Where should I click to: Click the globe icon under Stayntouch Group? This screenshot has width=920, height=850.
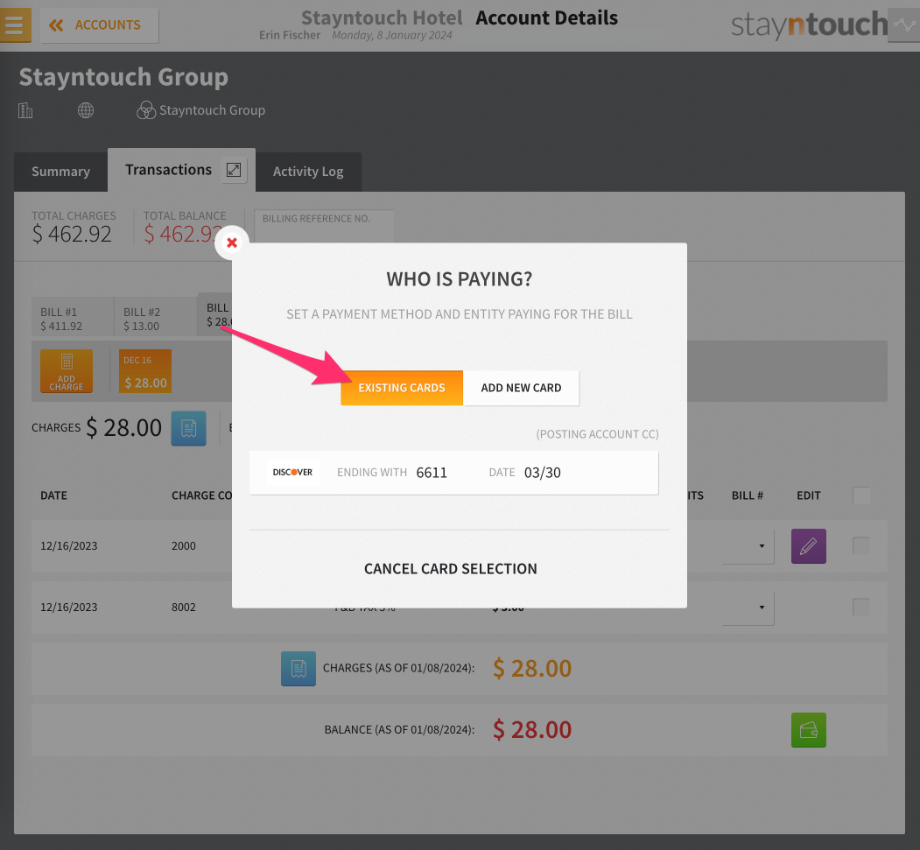click(86, 110)
